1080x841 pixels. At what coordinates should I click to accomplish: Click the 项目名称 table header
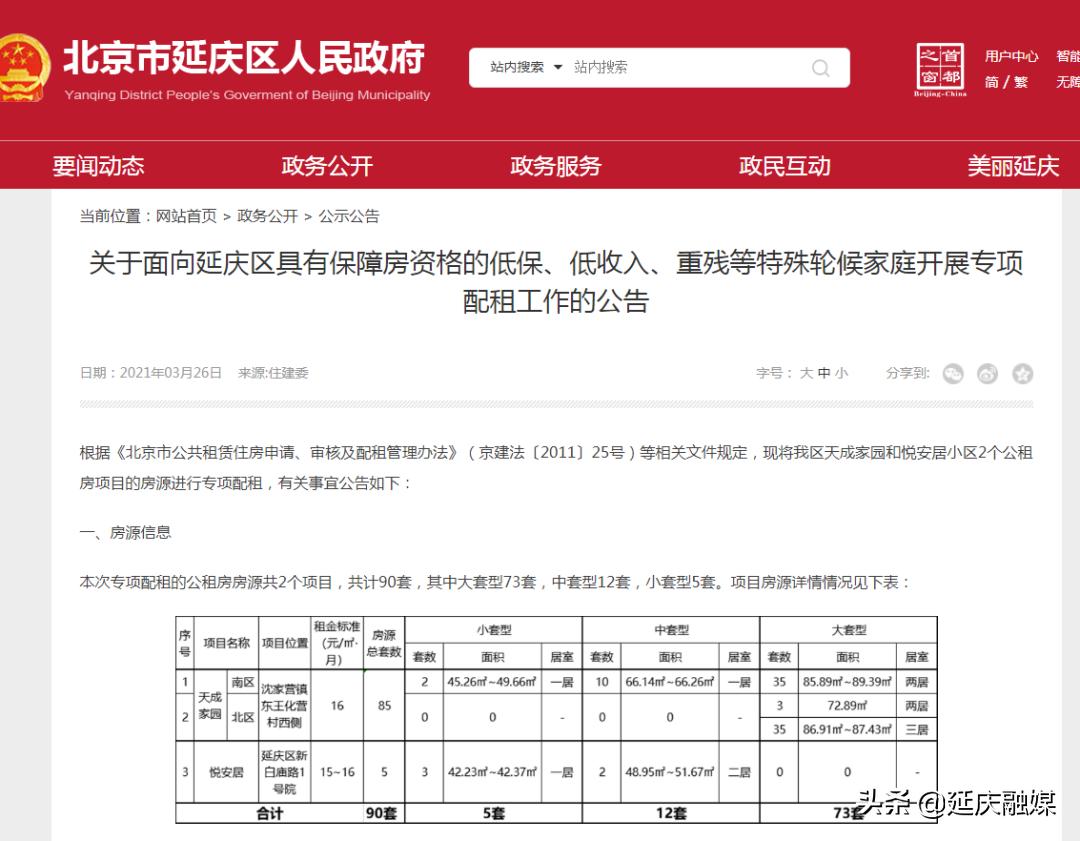(227, 643)
